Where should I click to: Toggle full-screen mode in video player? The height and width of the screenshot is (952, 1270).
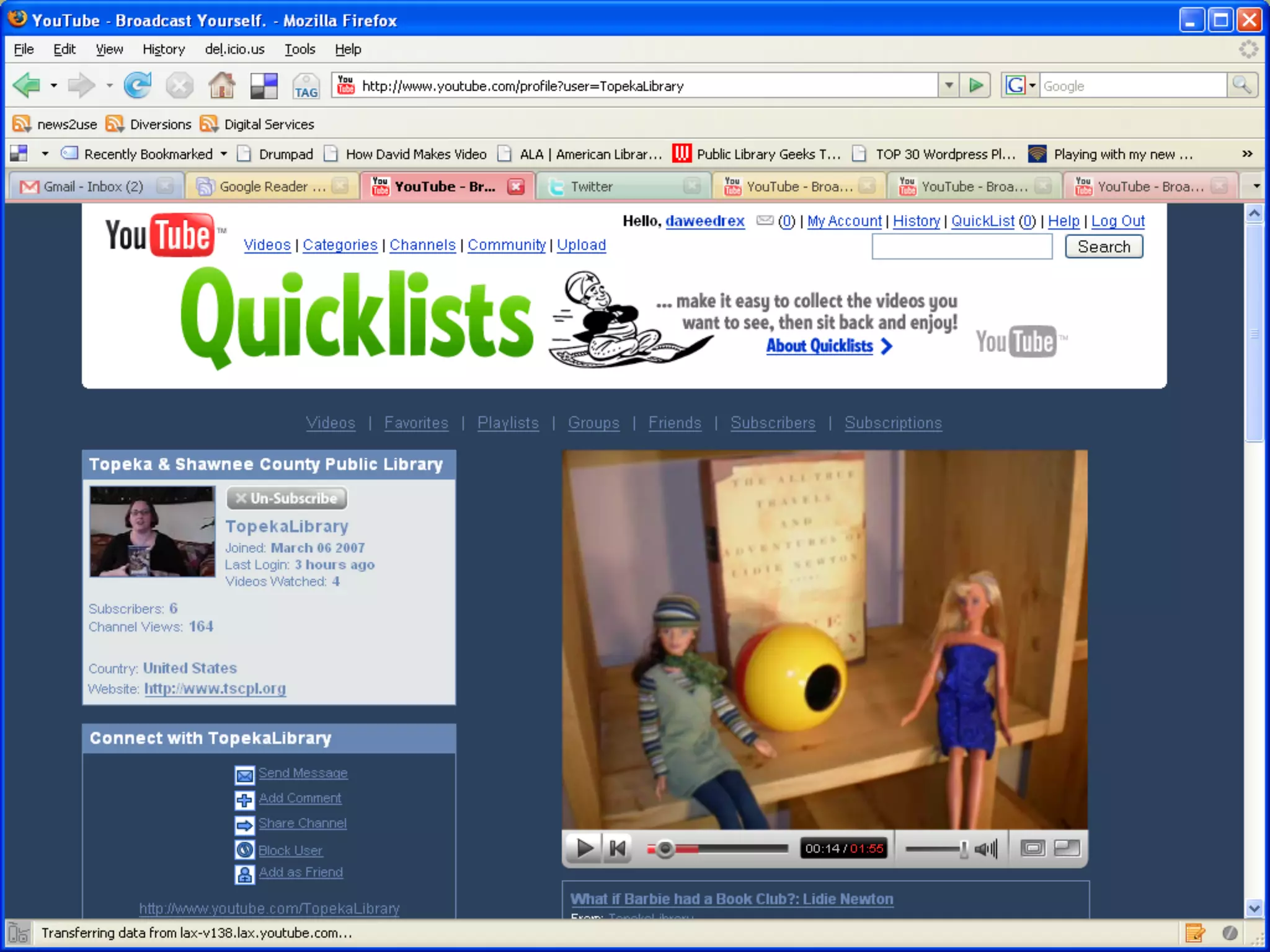(x=1067, y=848)
